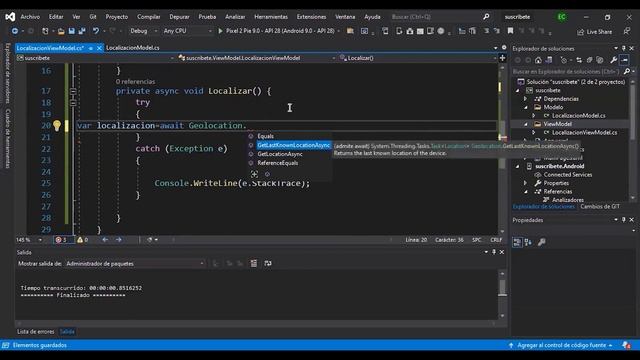Click the search icon in Solution Explorer
Screen dimensions: 640x360
pos(627,71)
